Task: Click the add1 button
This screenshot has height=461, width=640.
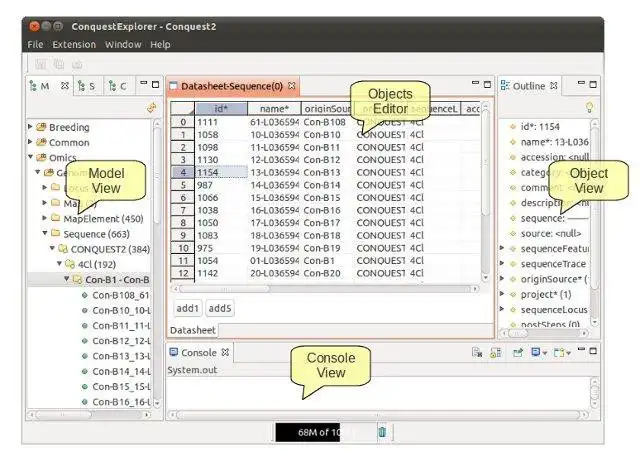Action: tap(187, 308)
